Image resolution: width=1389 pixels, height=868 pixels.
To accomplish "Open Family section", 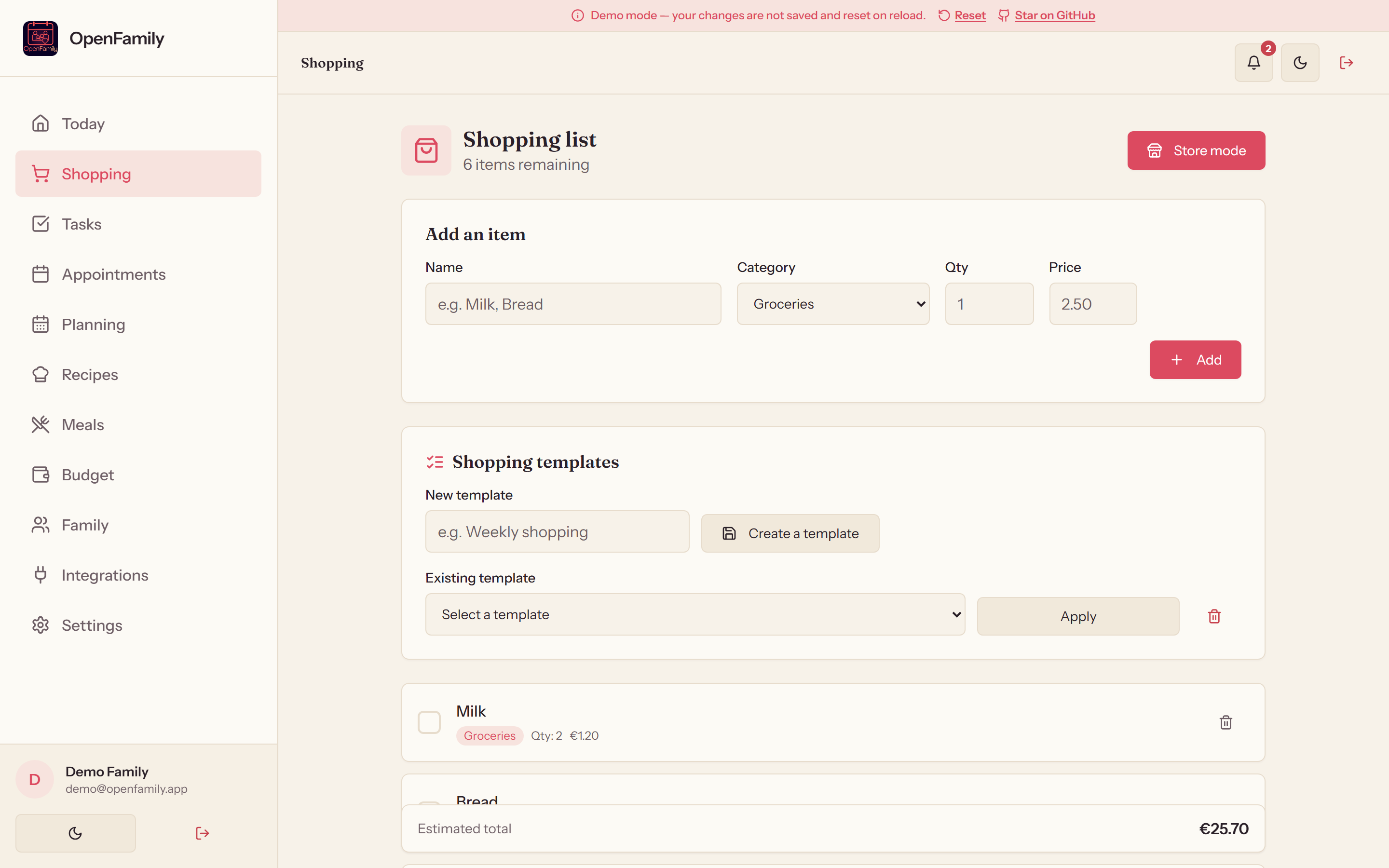I will pos(138,525).
